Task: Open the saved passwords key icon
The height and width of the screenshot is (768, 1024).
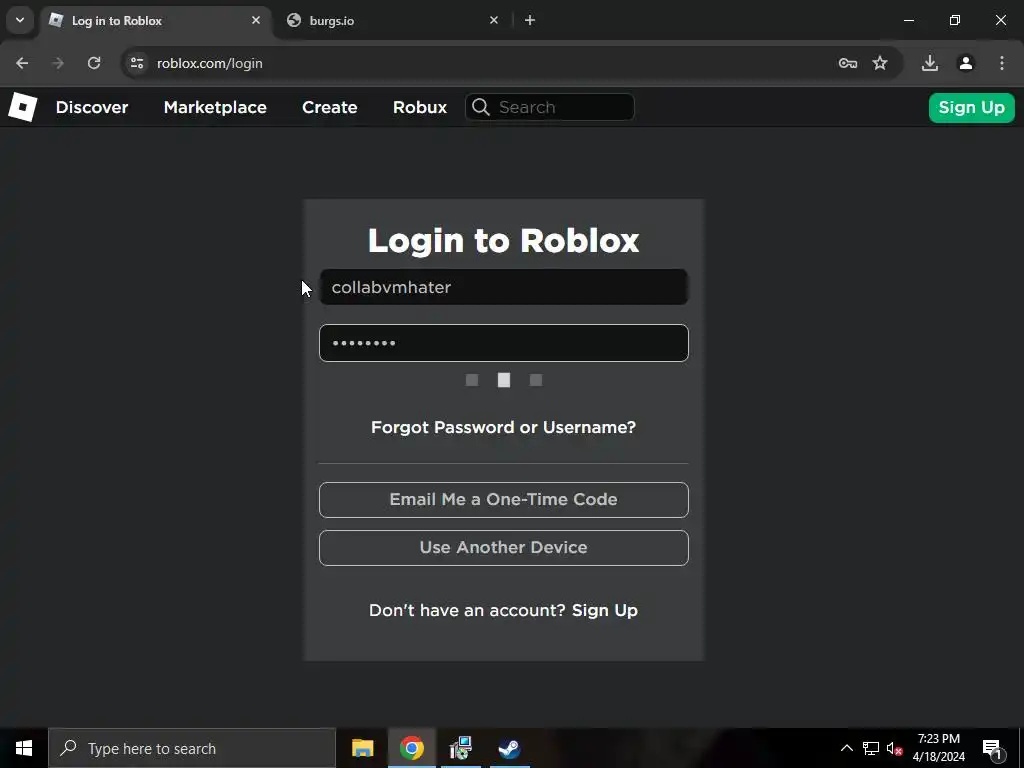Action: [x=848, y=63]
